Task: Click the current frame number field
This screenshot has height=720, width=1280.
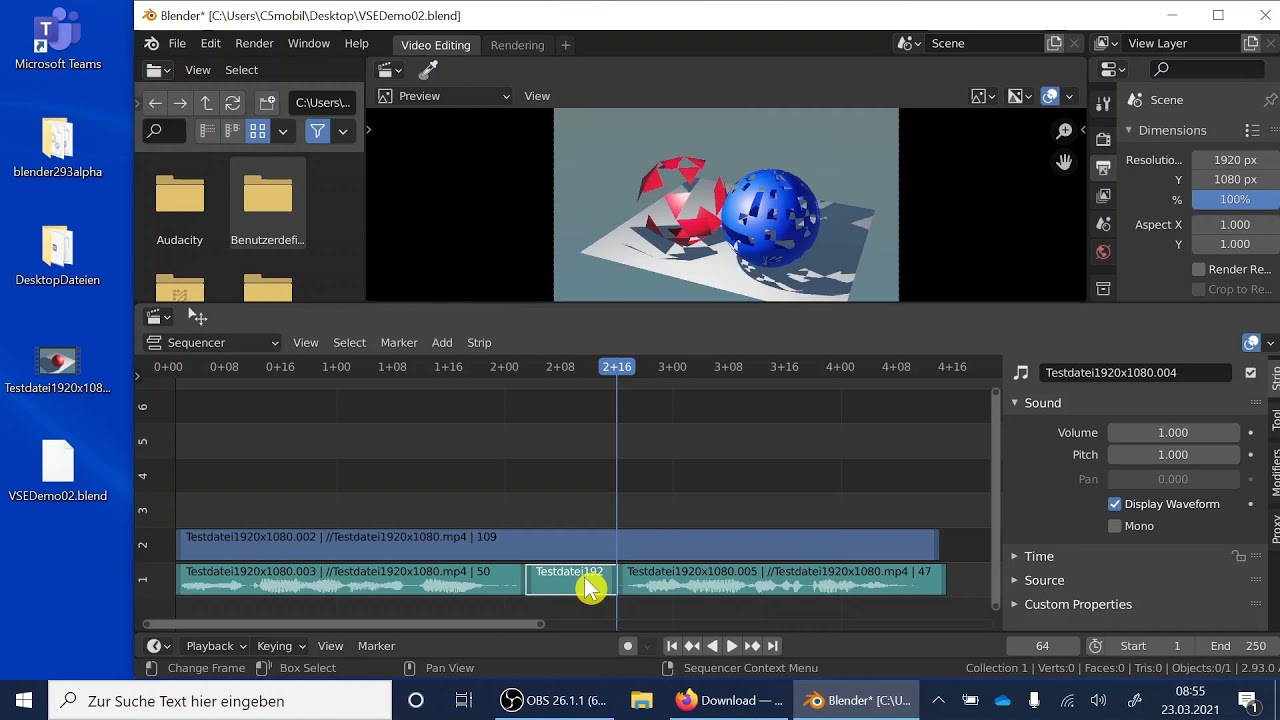Action: (1042, 646)
